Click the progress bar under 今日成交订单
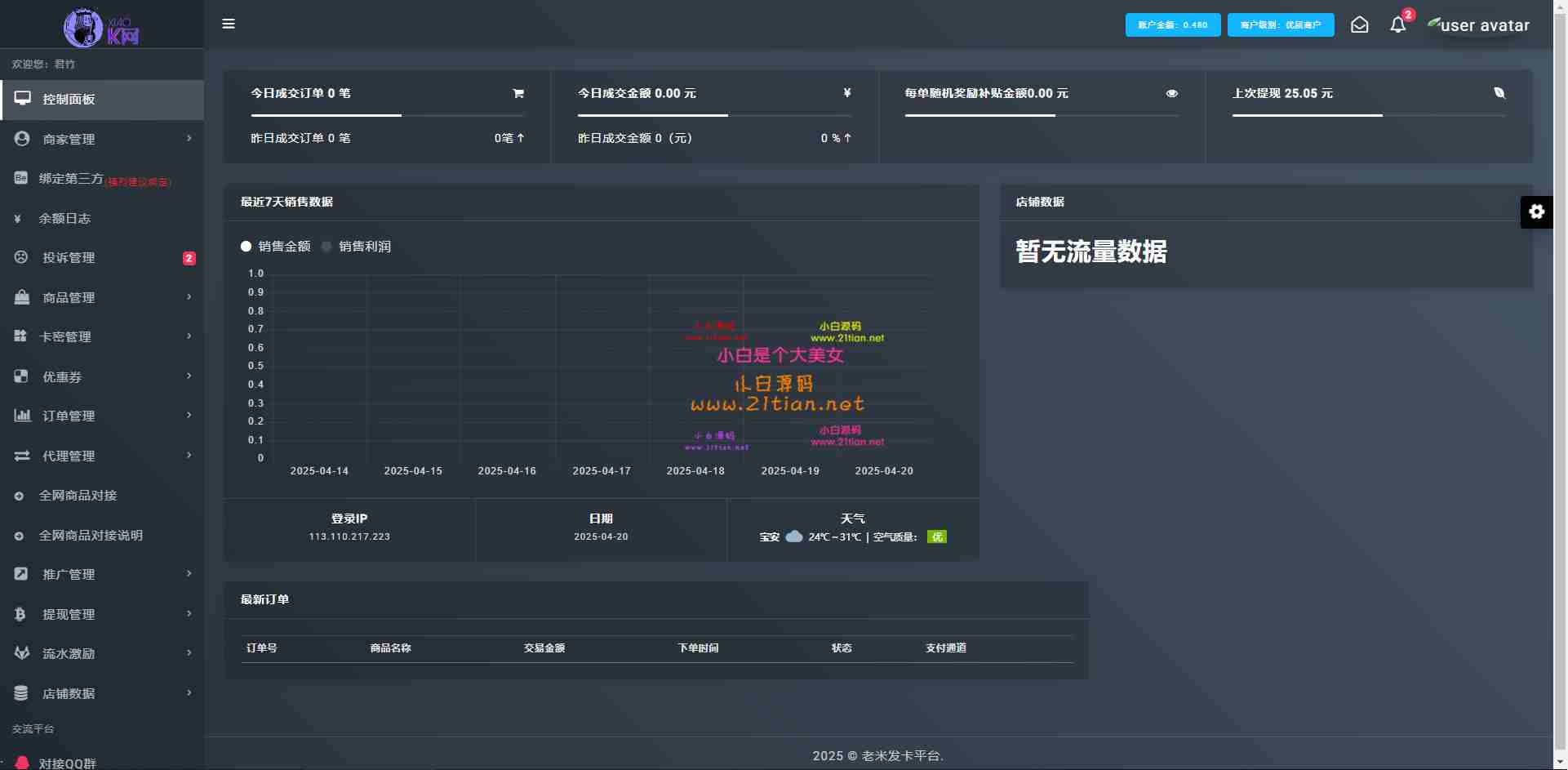 tap(387, 114)
